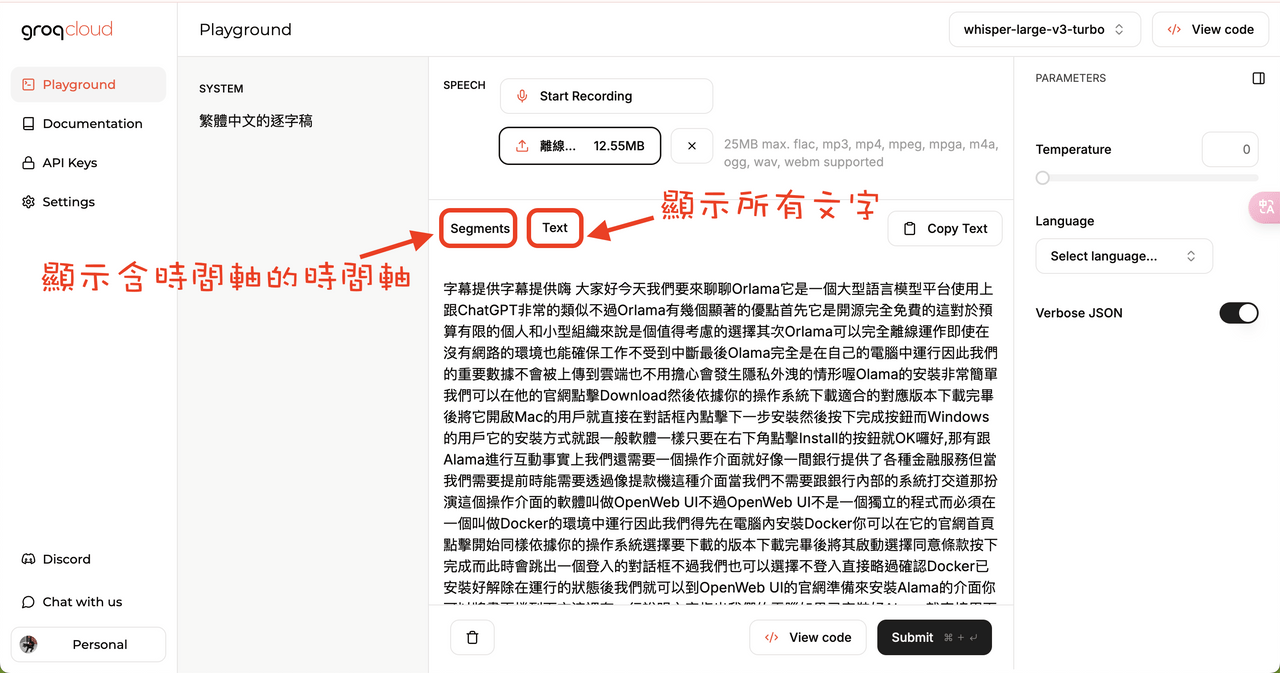The image size is (1280, 673).
Task: Open Playground in sidebar
Action: coord(88,85)
